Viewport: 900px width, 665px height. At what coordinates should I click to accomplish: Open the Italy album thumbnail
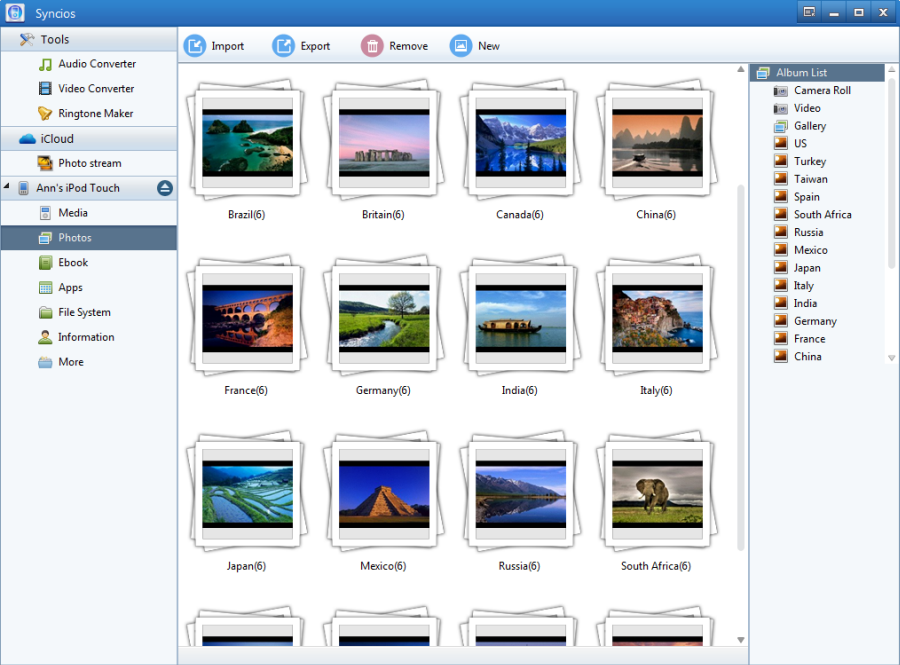(x=657, y=317)
